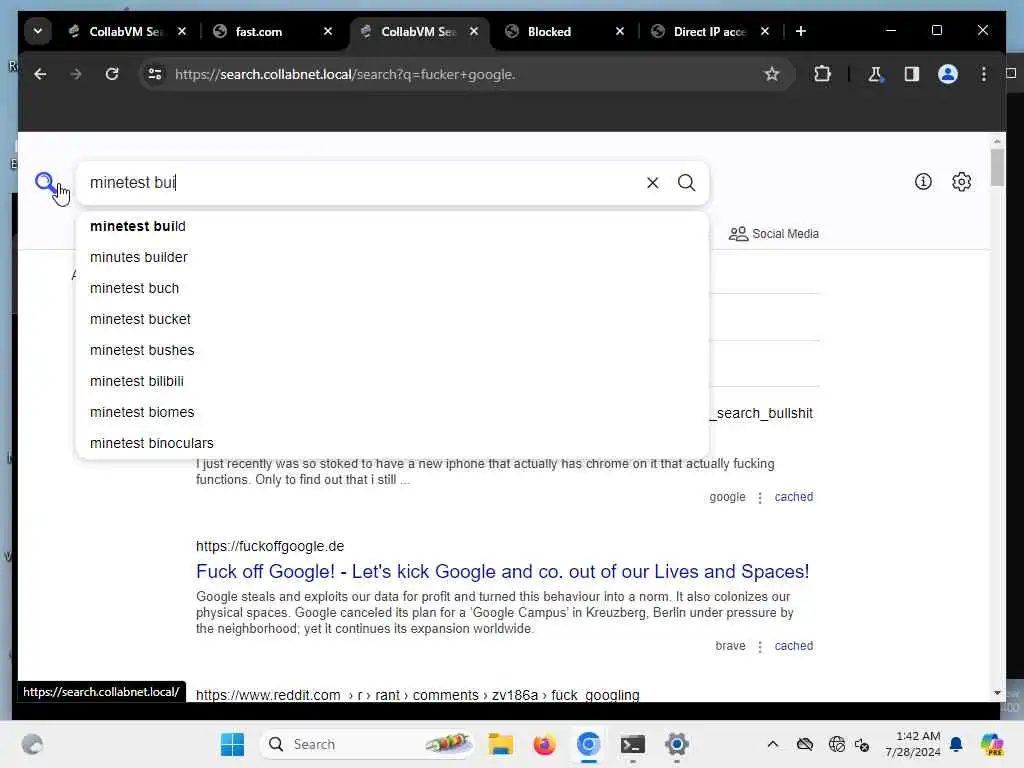The width and height of the screenshot is (1024, 768).
Task: Show hidden system tray icons
Action: coord(773,744)
